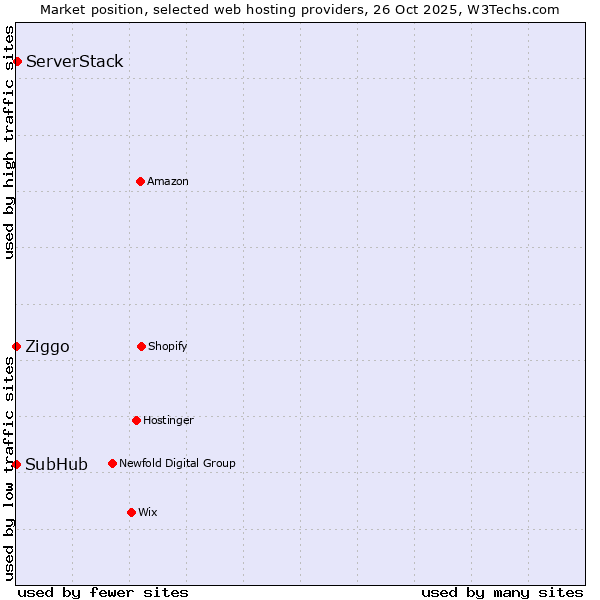Click the red Shopify data point marker

pos(141,346)
